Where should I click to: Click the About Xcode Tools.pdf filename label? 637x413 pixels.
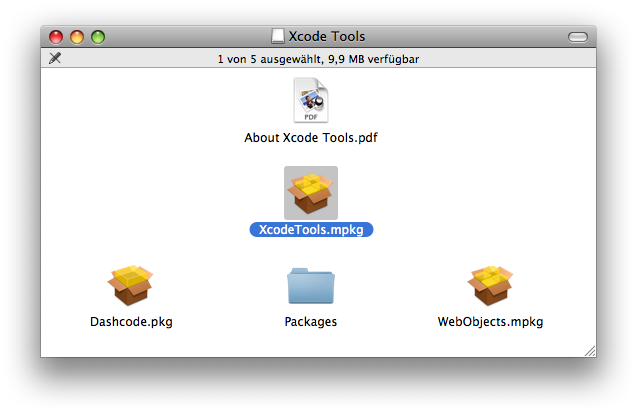[x=311, y=138]
